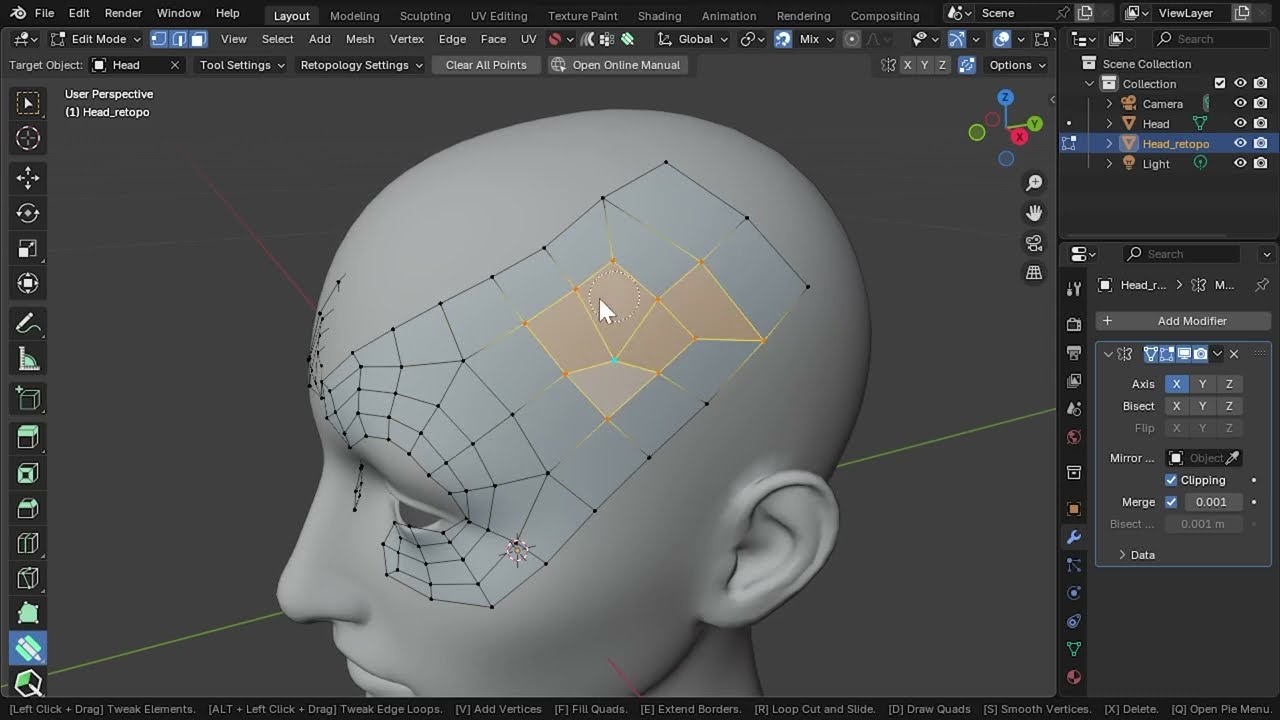1280x720 pixels.
Task: Select the Annotate tool
Action: (x=28, y=323)
